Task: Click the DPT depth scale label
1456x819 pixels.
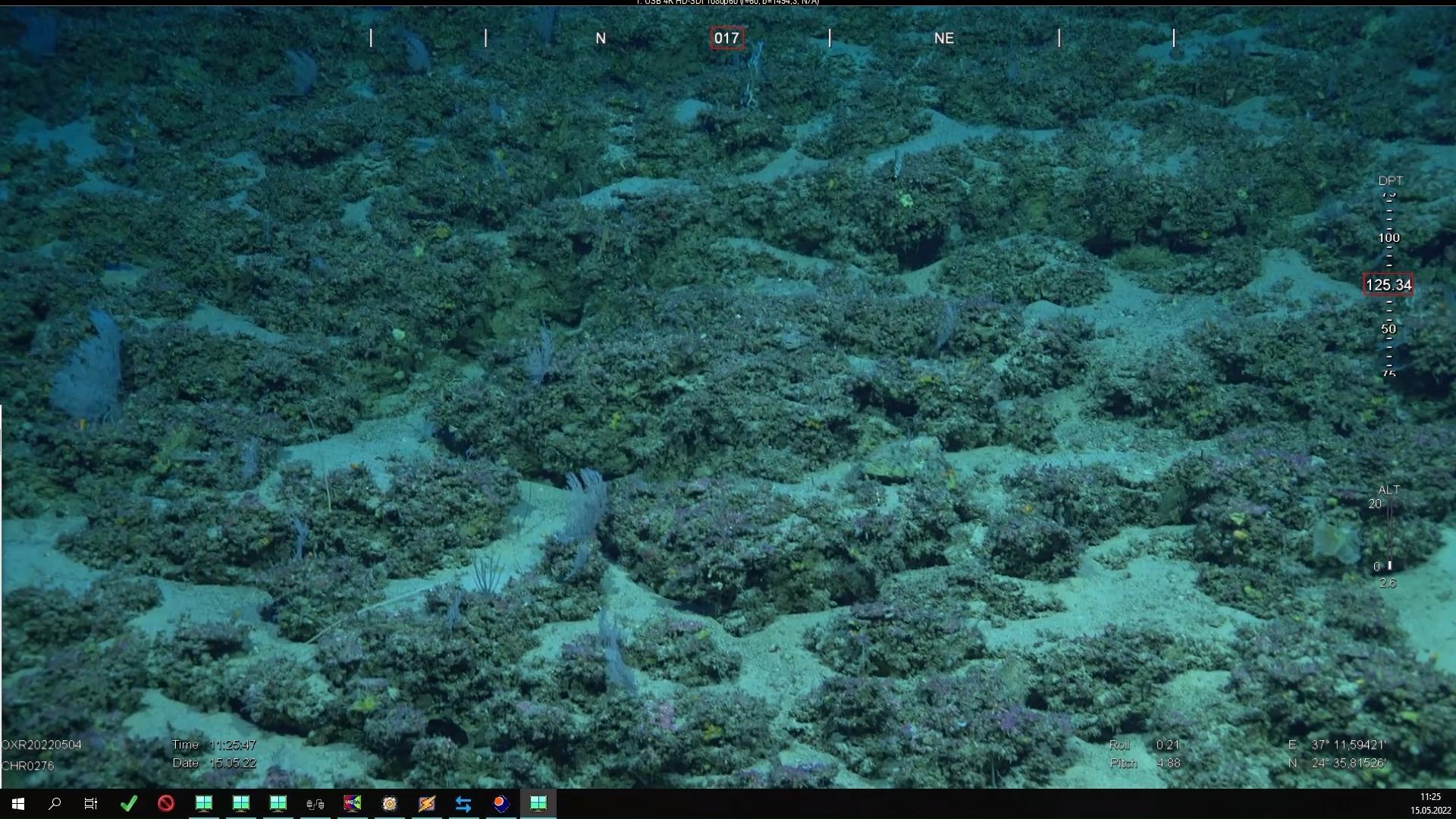Action: click(1390, 180)
